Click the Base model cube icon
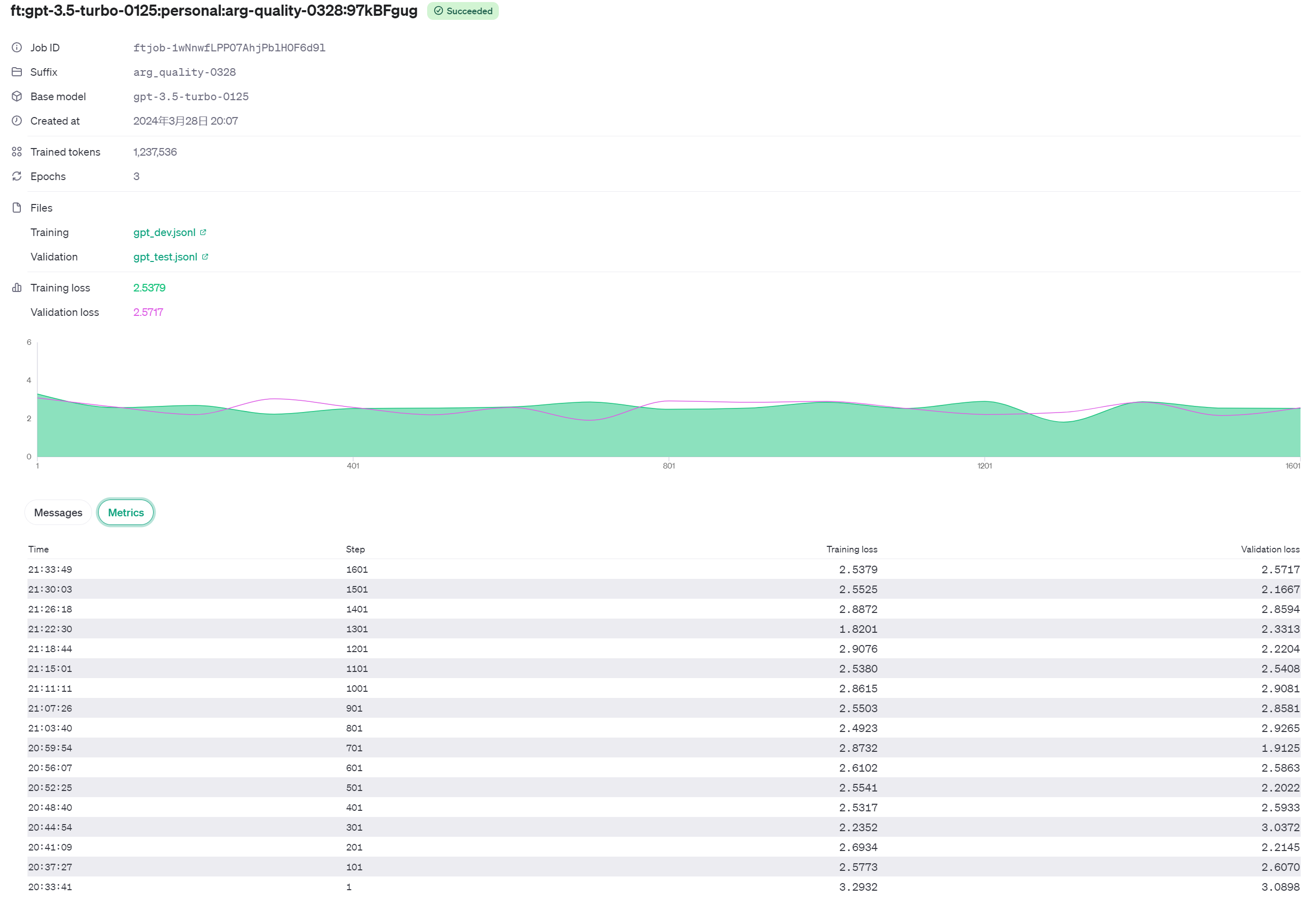This screenshot has height=908, width=1316. click(x=16, y=97)
